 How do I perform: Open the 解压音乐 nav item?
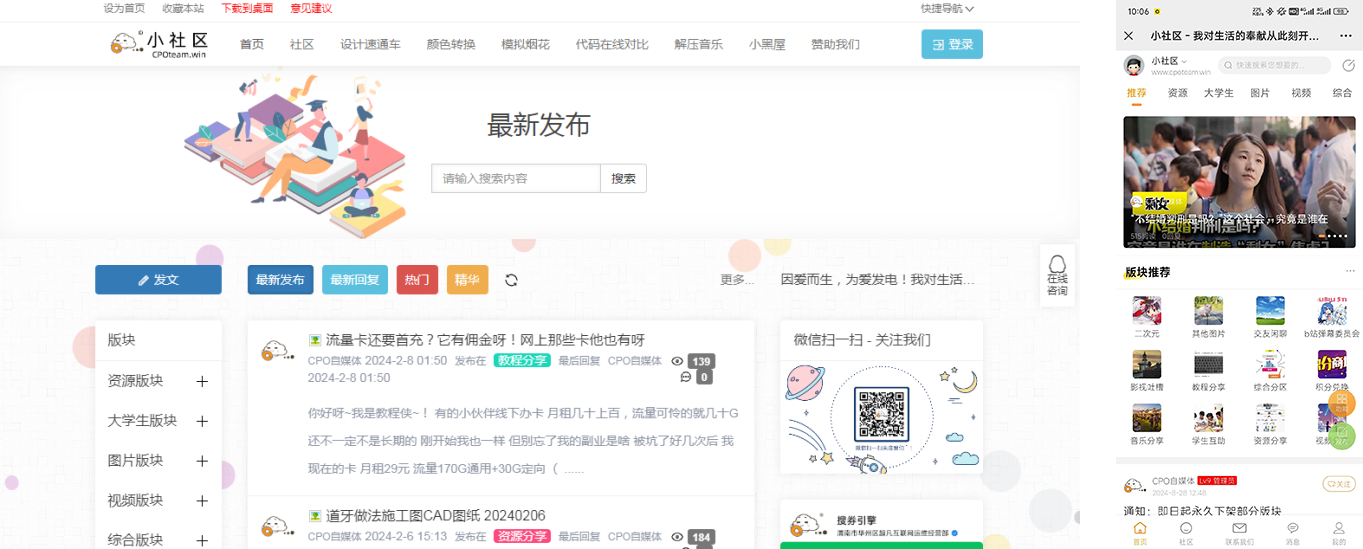699,45
